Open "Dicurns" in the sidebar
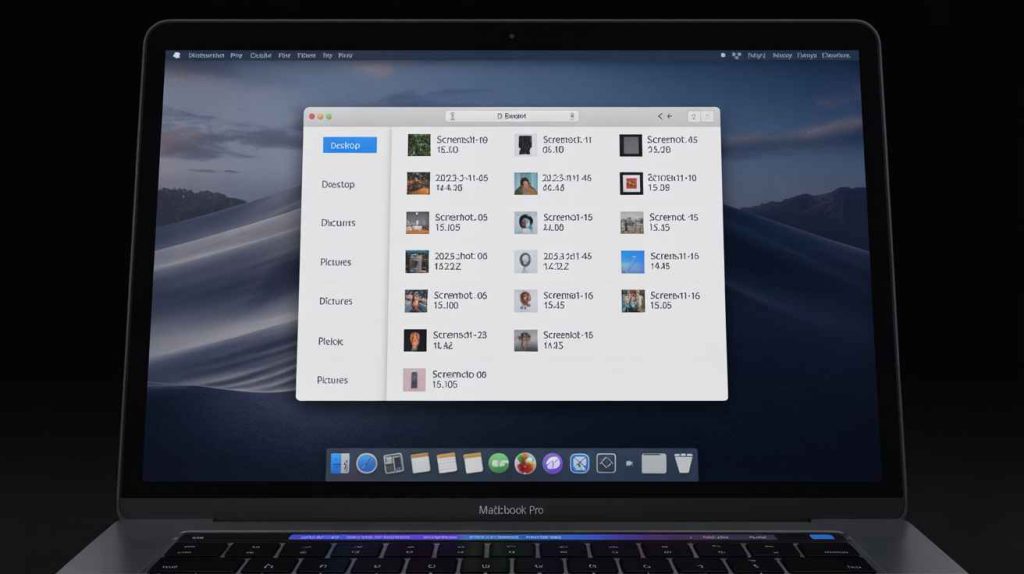This screenshot has height=574, width=1024. pos(338,223)
